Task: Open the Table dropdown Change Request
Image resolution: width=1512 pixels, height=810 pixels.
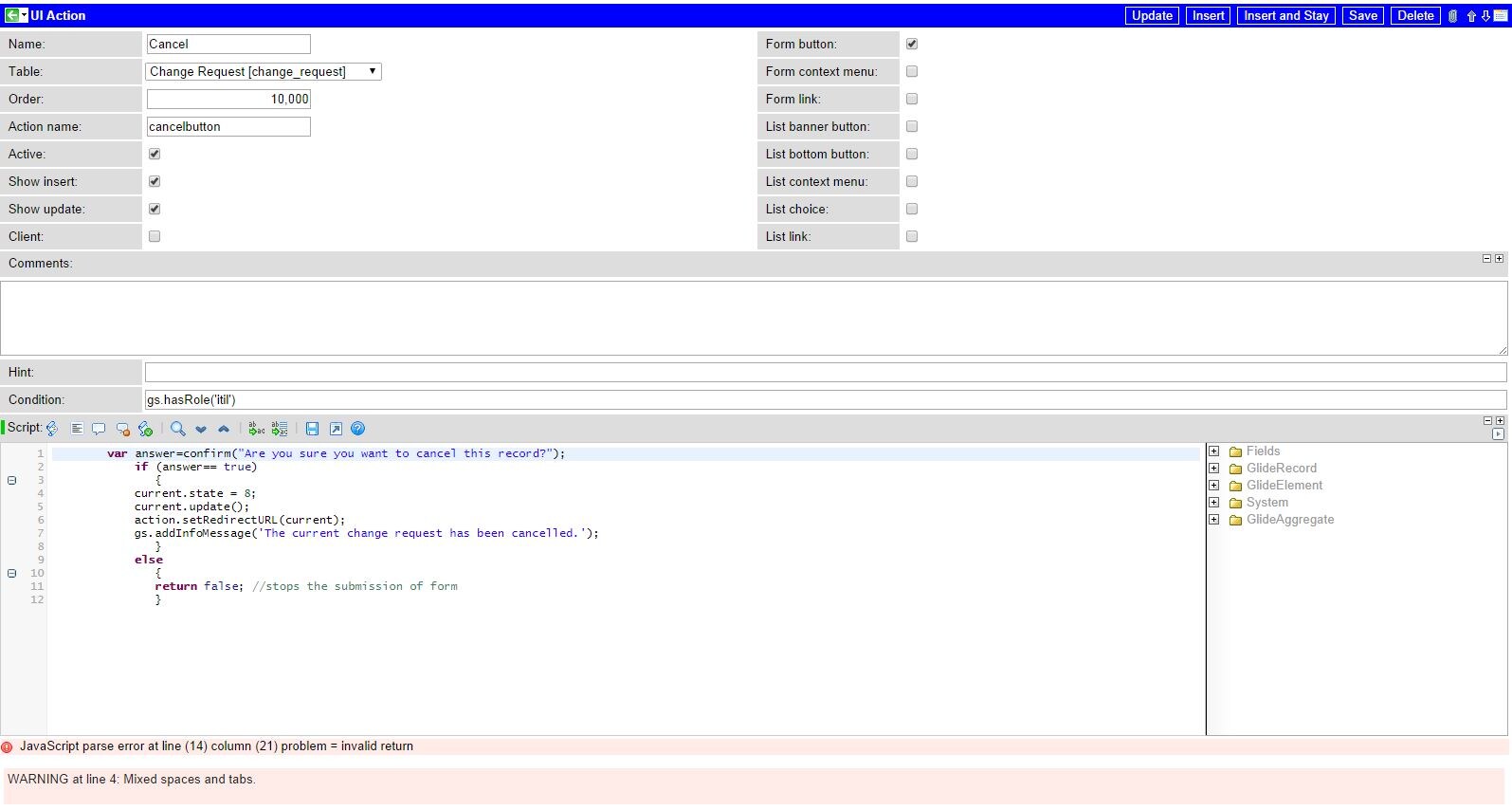Action: coord(264,71)
